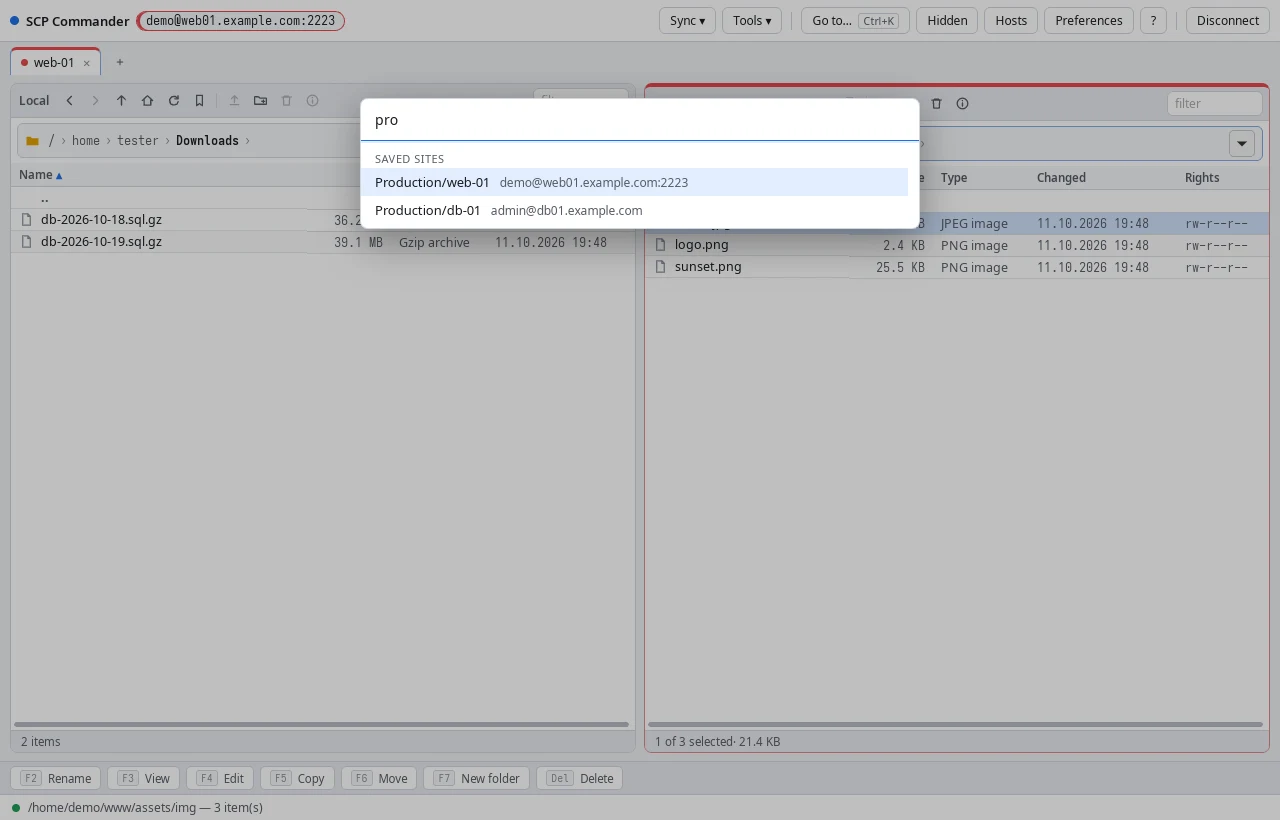
Task: Go forward in the Local panel
Action: coord(95,101)
